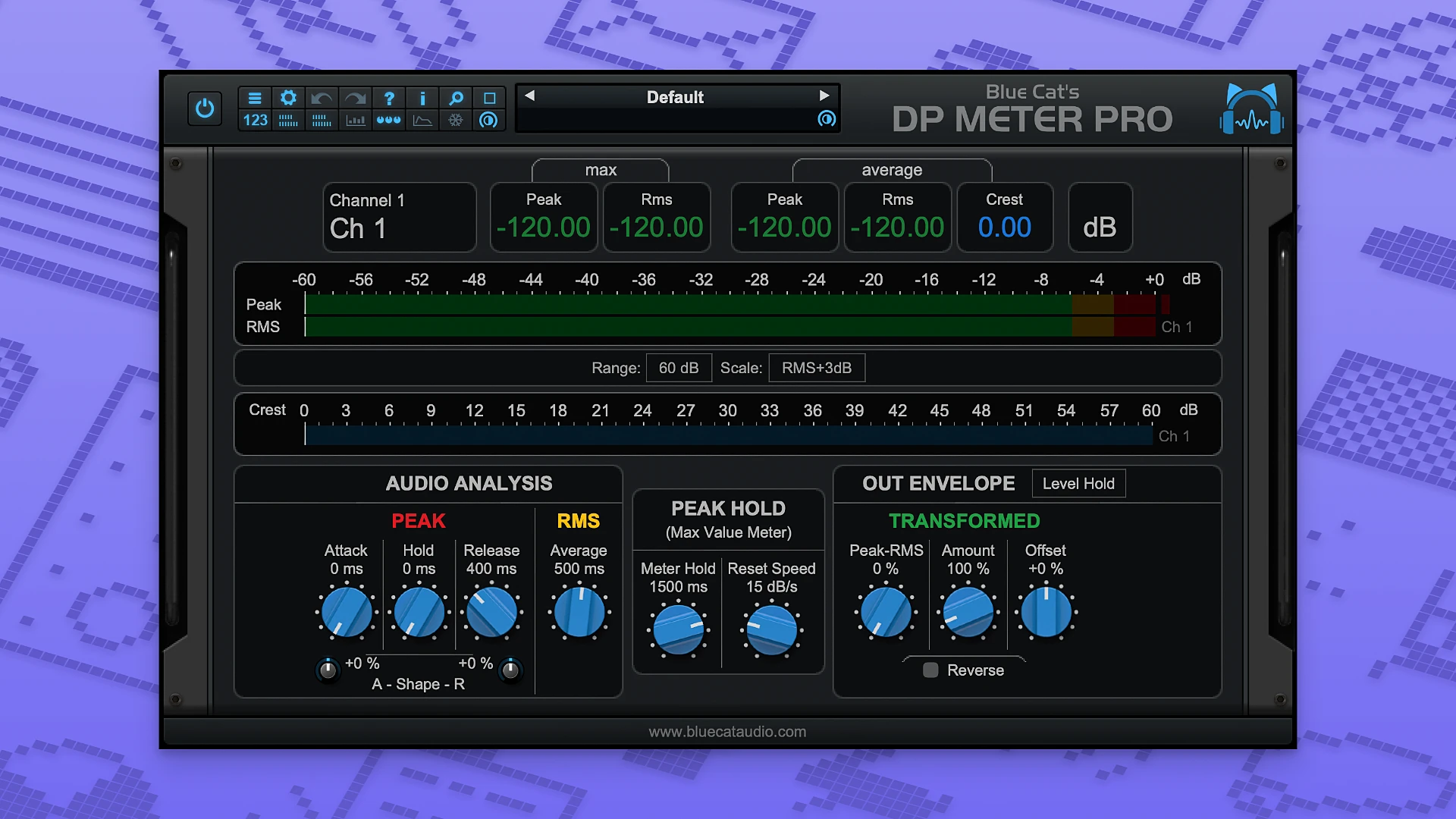1456x819 pixels.
Task: Click the Undo arrow icon
Action: click(x=322, y=98)
